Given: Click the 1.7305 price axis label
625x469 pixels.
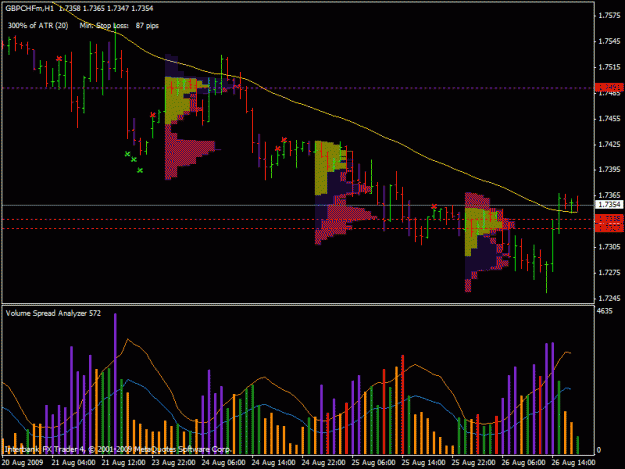Looking at the screenshot, I should click(609, 247).
